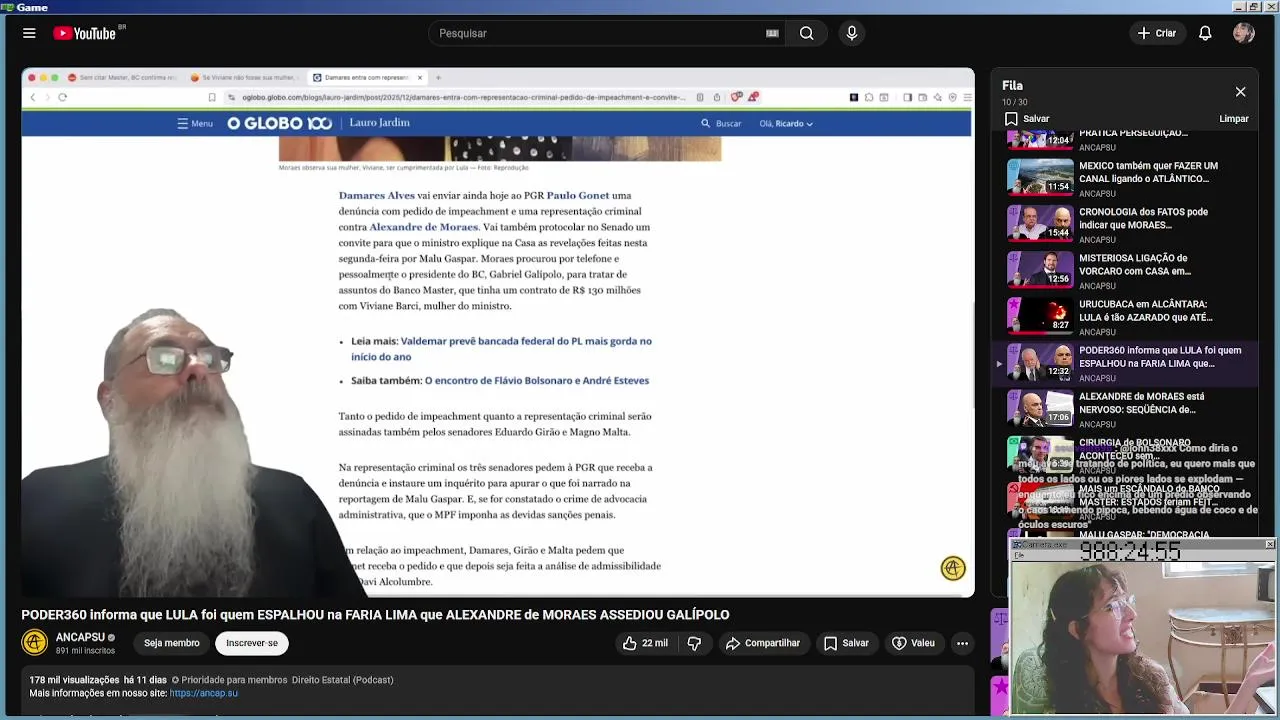Open the YouTube hamburger guide menu
This screenshot has height=720, width=1280.
coord(29,33)
